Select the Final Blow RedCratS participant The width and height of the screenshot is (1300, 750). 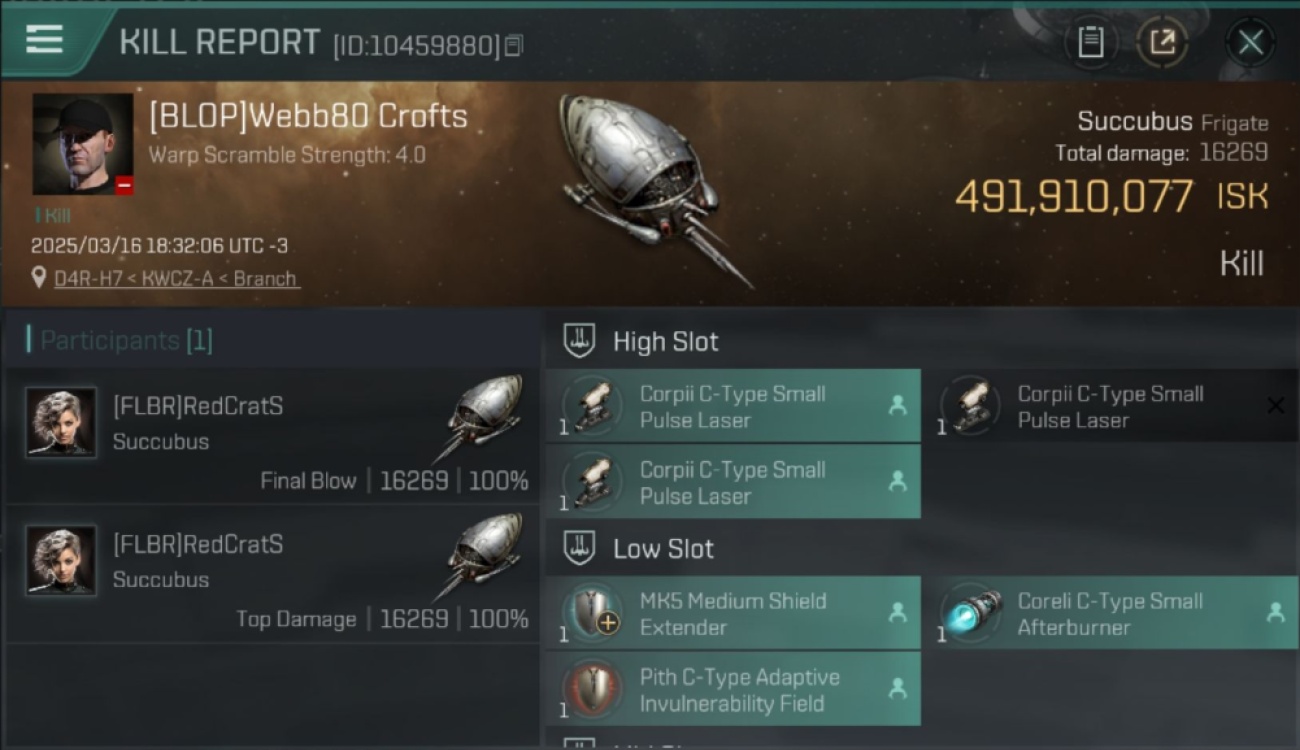[x=272, y=436]
